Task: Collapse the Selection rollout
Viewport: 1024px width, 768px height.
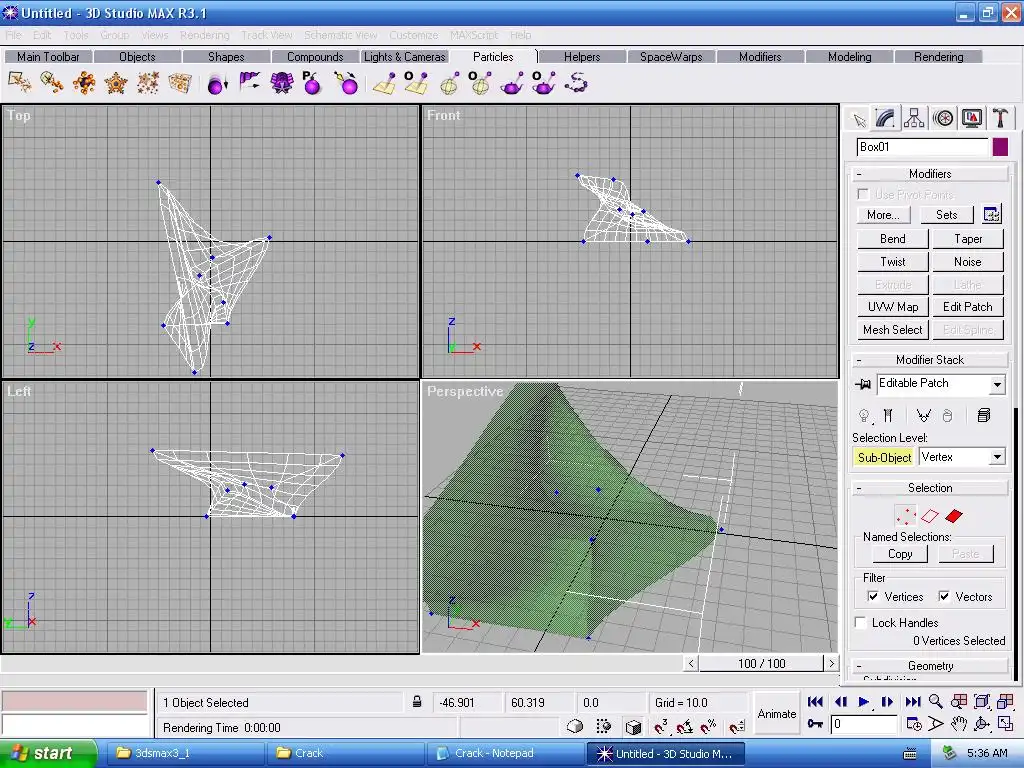Action: pyautogui.click(x=929, y=488)
